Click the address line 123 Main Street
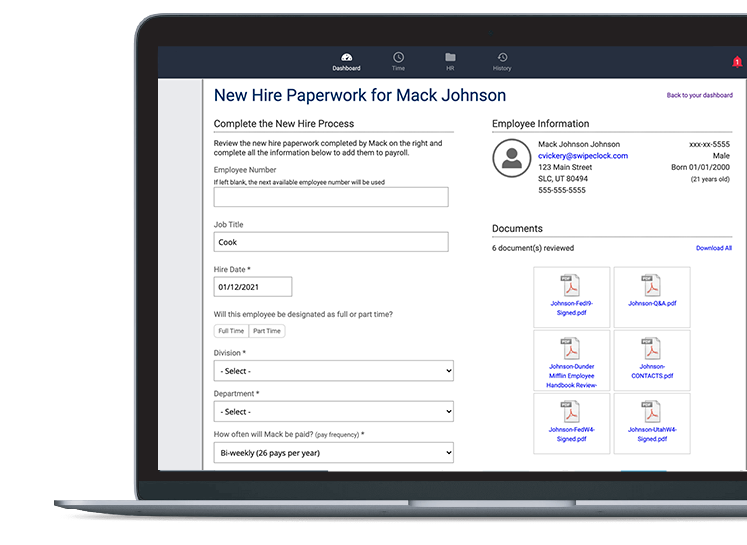 pyautogui.click(x=565, y=167)
